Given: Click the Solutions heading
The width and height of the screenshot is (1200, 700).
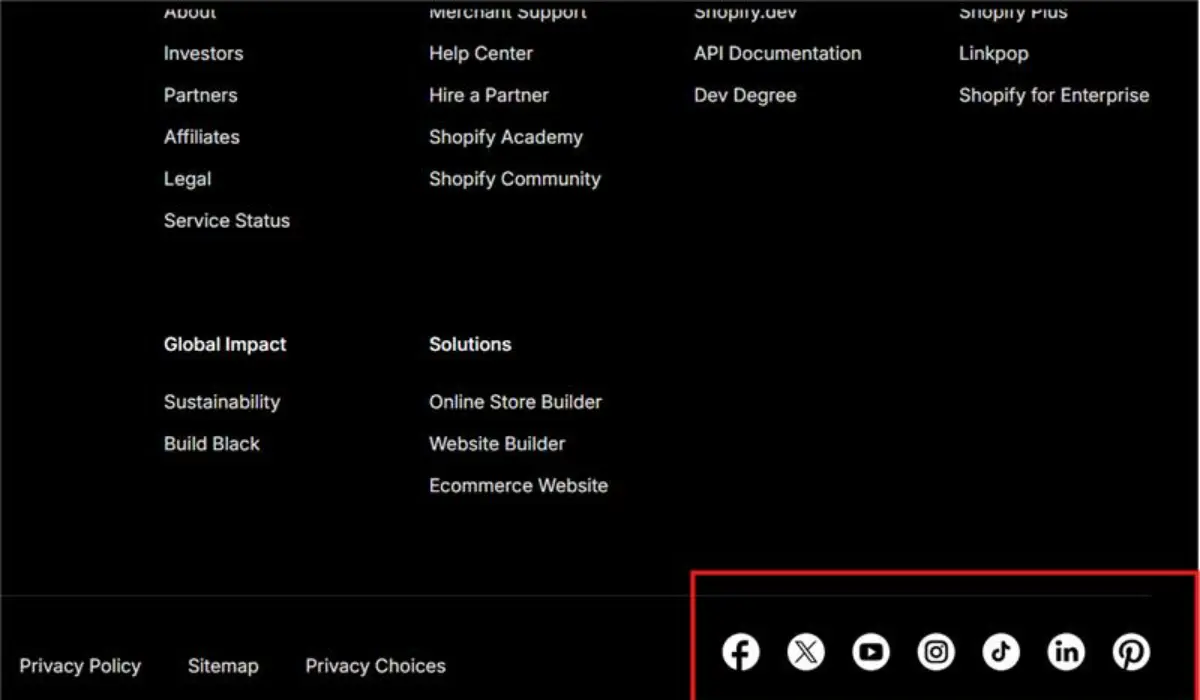Looking at the screenshot, I should pyautogui.click(x=470, y=344).
